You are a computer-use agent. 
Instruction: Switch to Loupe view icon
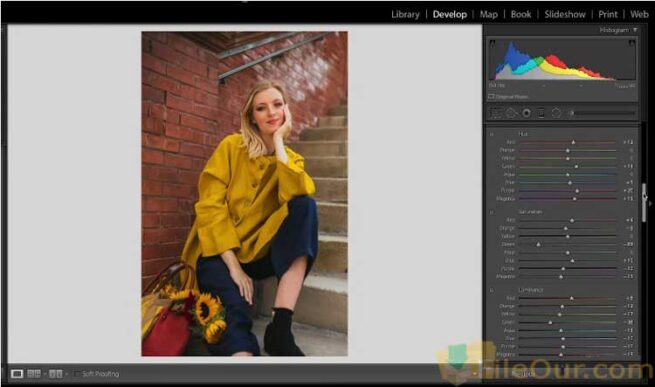point(17,374)
